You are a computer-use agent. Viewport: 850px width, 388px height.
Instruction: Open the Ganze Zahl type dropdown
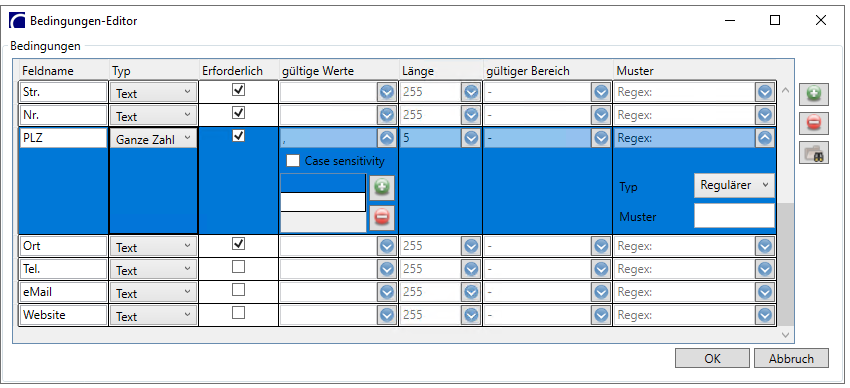pos(153,139)
